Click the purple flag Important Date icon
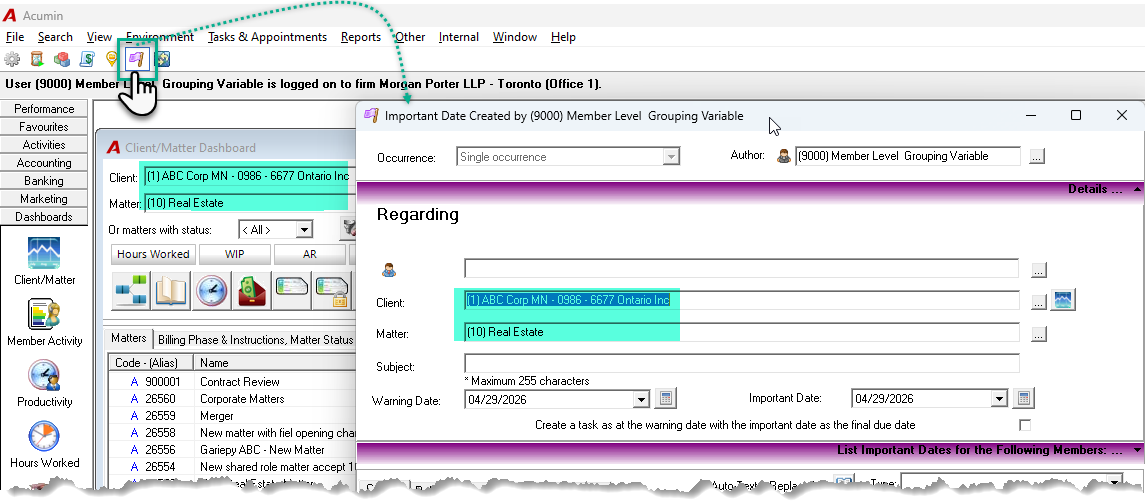The height and width of the screenshot is (502, 1145). 136,59
